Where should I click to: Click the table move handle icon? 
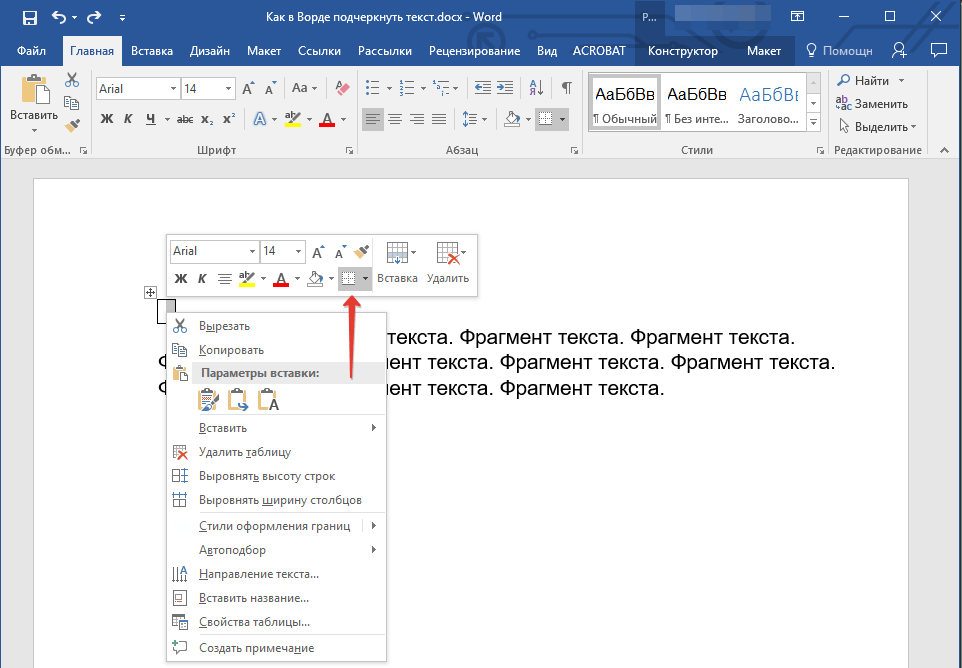[150, 292]
